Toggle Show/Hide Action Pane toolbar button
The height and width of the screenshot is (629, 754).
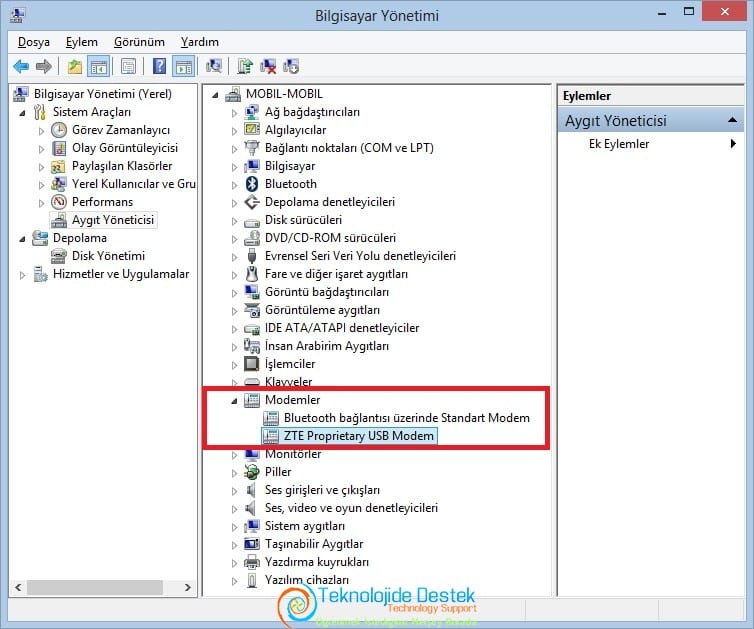[x=184, y=66]
